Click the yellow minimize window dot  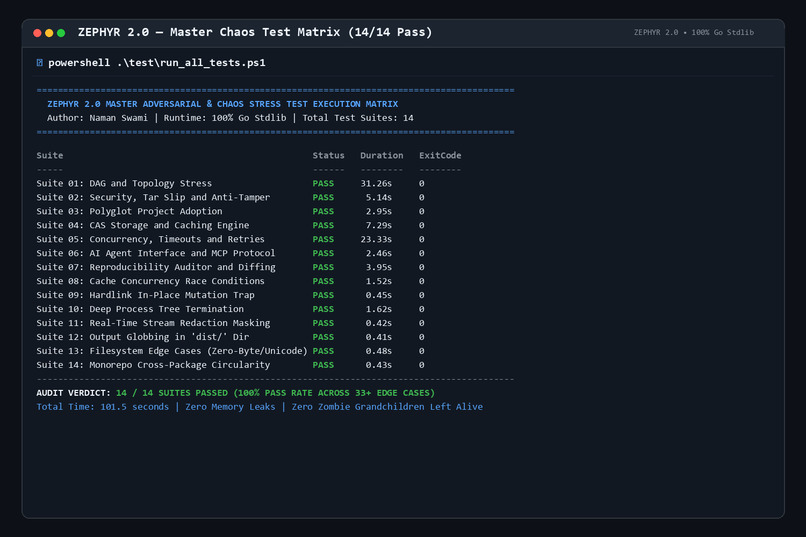point(49,33)
